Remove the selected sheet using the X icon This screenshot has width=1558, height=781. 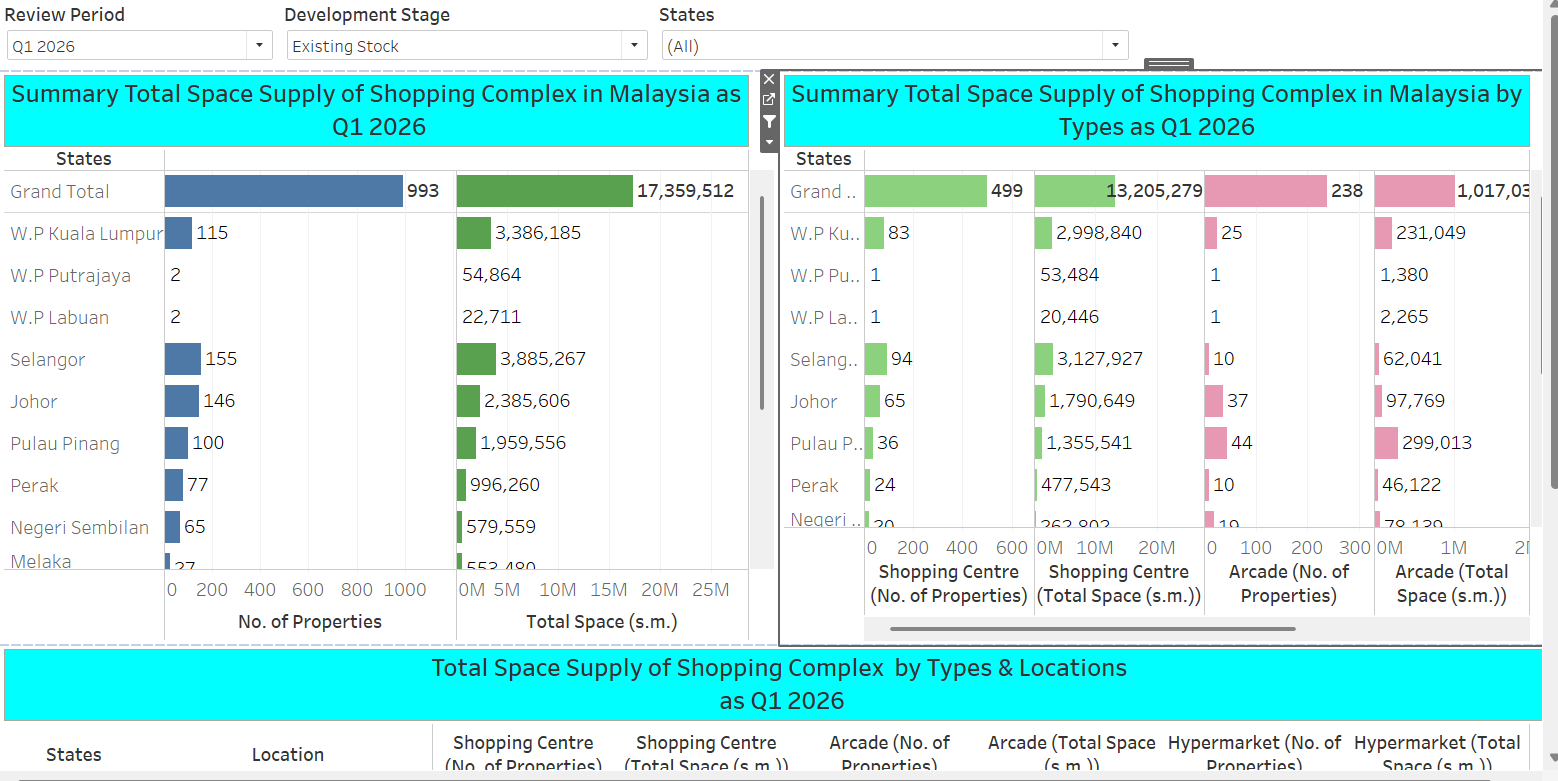click(769, 79)
